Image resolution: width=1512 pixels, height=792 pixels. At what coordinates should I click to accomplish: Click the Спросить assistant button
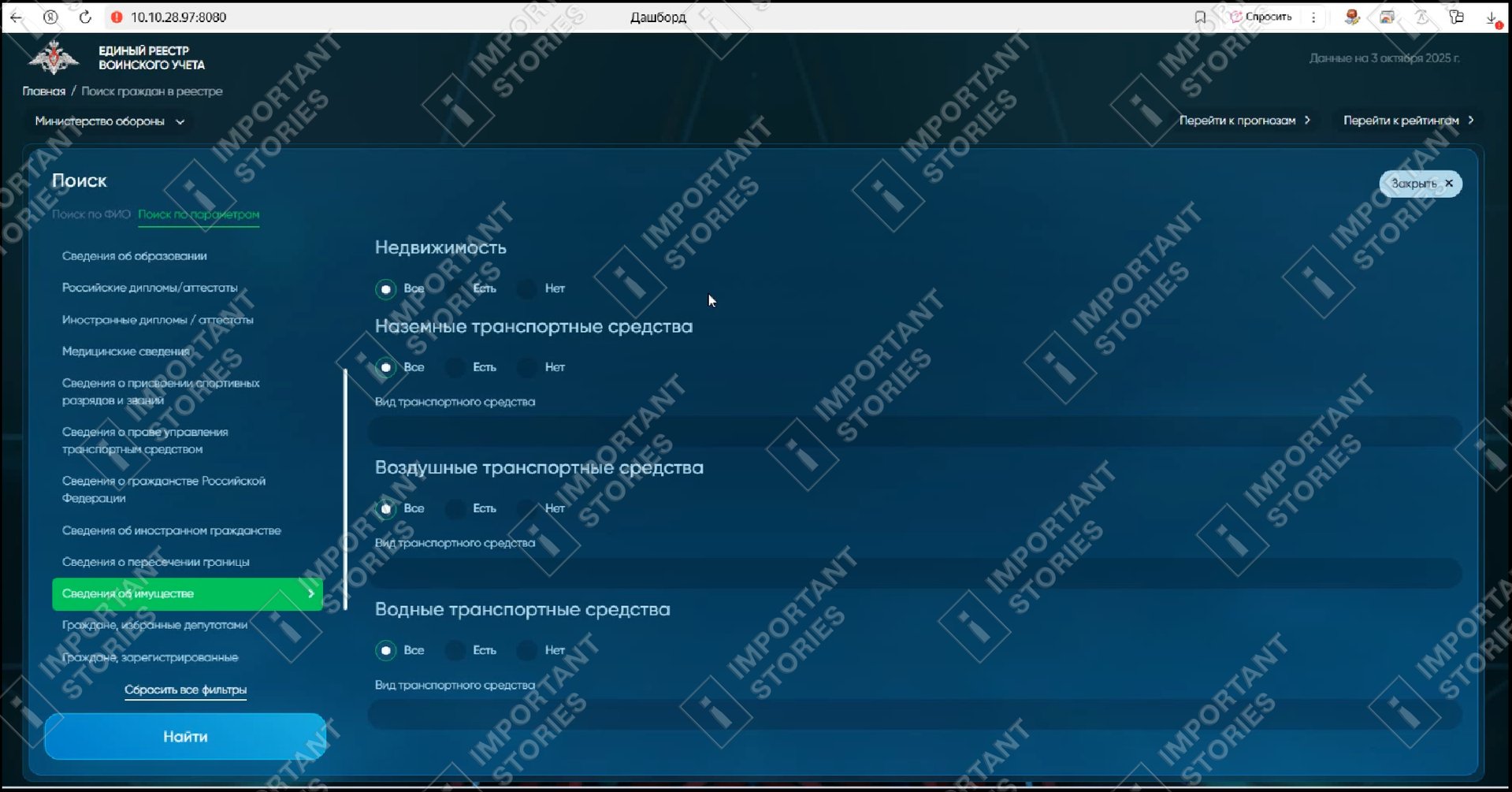(1261, 17)
